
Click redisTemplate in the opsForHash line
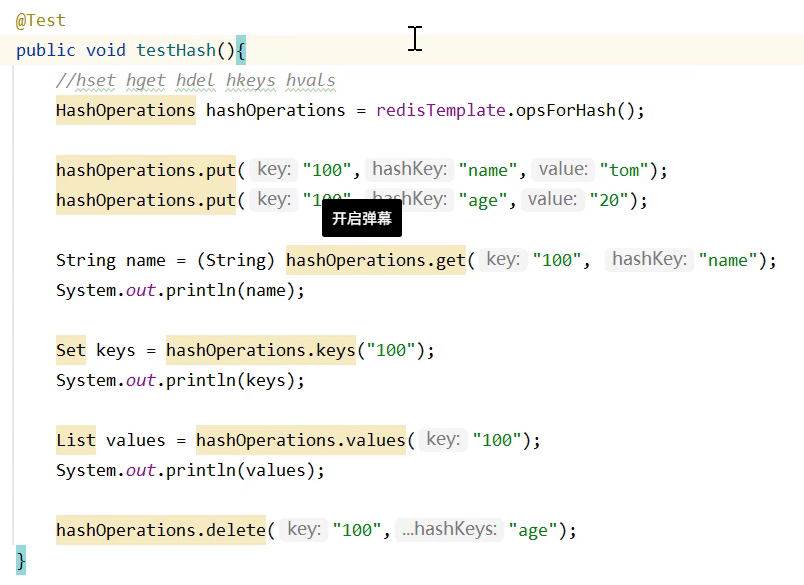click(x=441, y=110)
